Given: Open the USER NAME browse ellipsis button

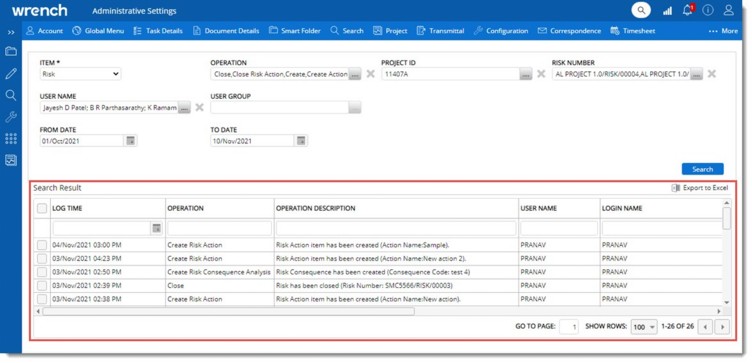Looking at the screenshot, I should 184,108.
